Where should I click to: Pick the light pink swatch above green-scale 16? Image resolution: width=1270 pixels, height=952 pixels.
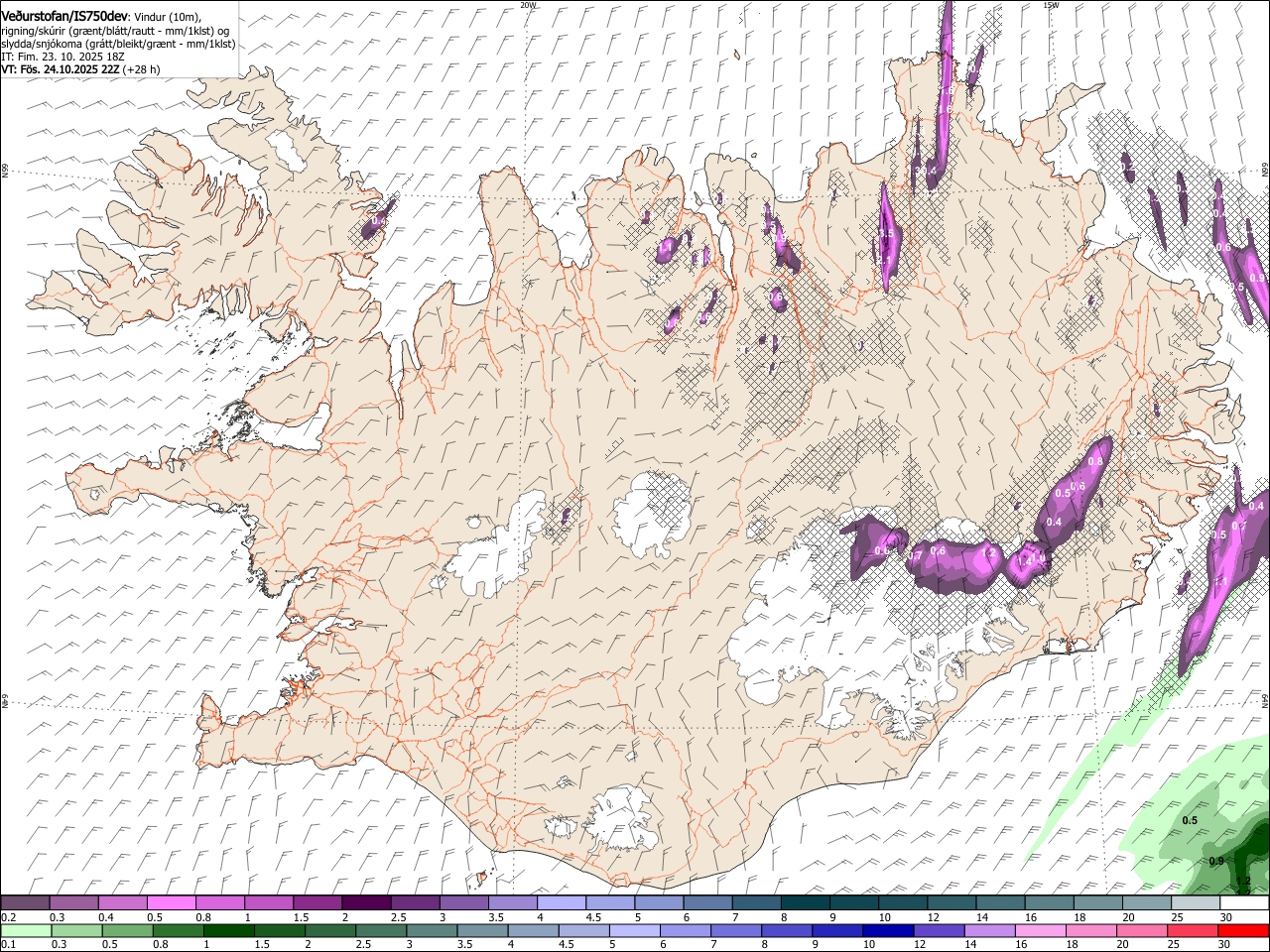click(1042, 931)
